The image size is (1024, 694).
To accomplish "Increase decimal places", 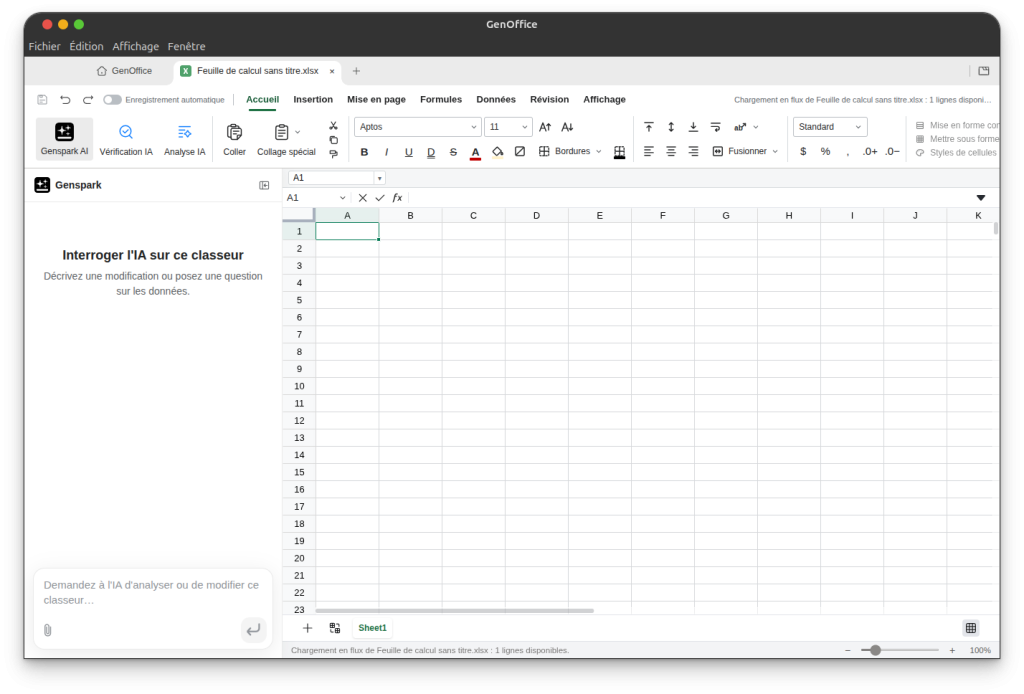I will 870,151.
